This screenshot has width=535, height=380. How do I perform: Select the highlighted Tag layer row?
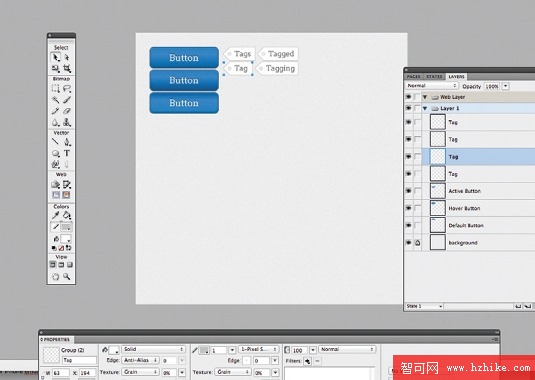478,157
